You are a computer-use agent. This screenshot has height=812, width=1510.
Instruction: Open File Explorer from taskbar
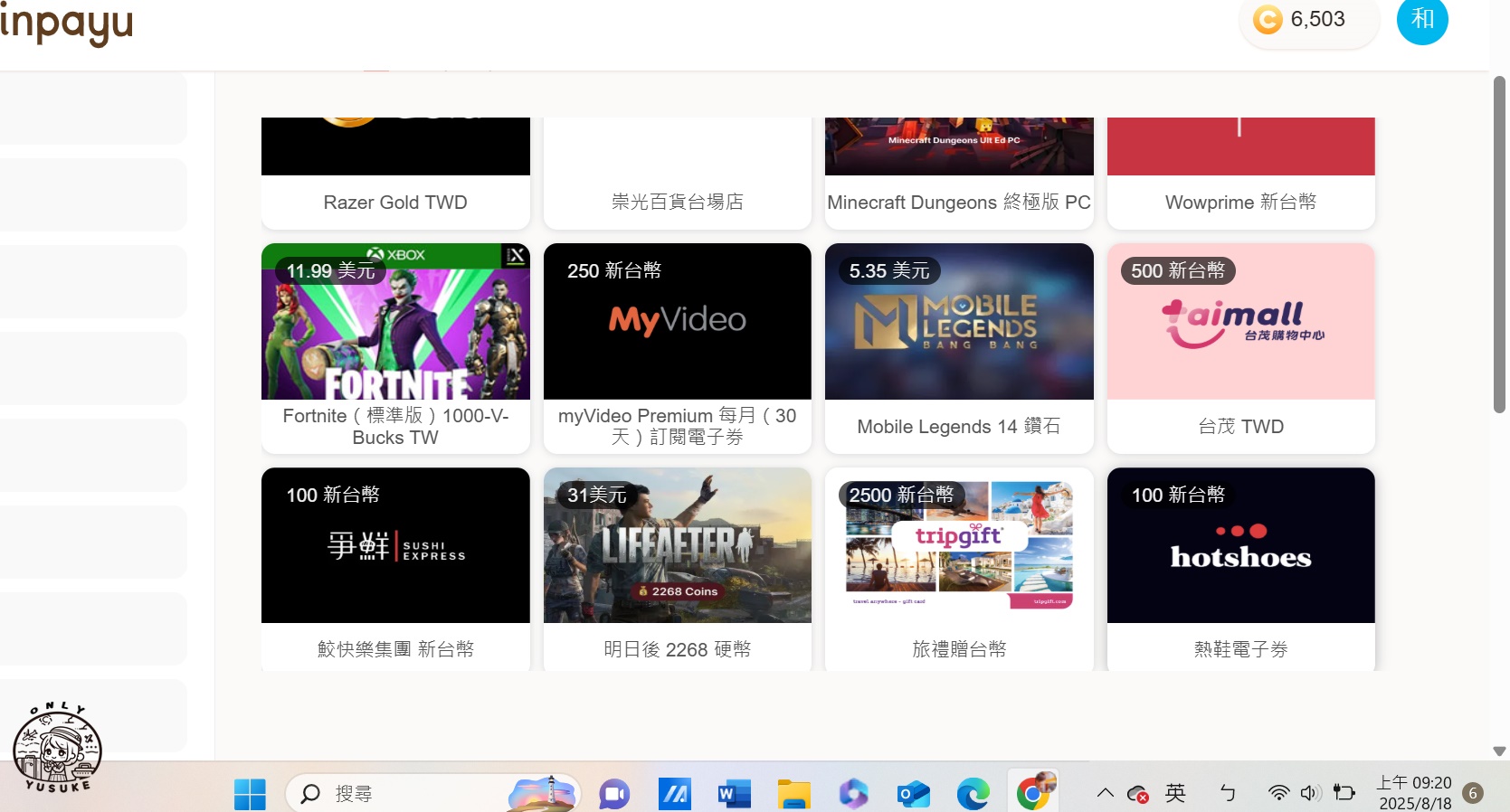coord(793,794)
